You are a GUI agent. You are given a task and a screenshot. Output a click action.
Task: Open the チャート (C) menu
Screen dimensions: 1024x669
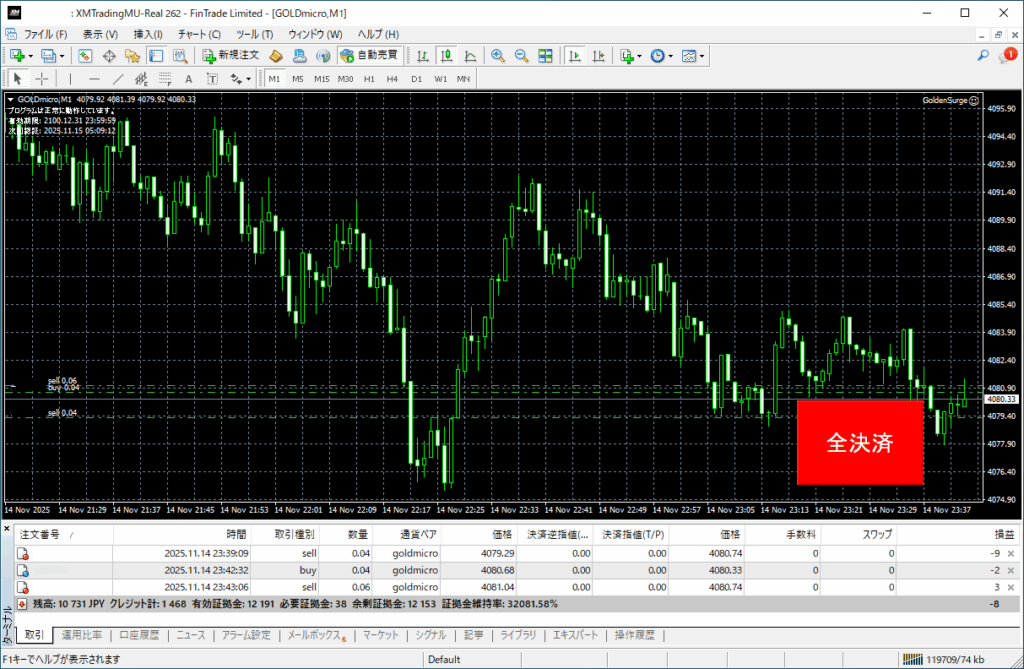tap(199, 34)
